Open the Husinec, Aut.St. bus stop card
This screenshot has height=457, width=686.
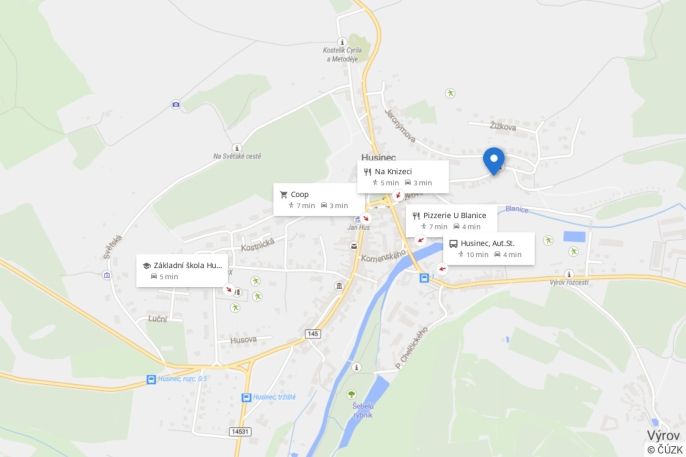click(489, 248)
